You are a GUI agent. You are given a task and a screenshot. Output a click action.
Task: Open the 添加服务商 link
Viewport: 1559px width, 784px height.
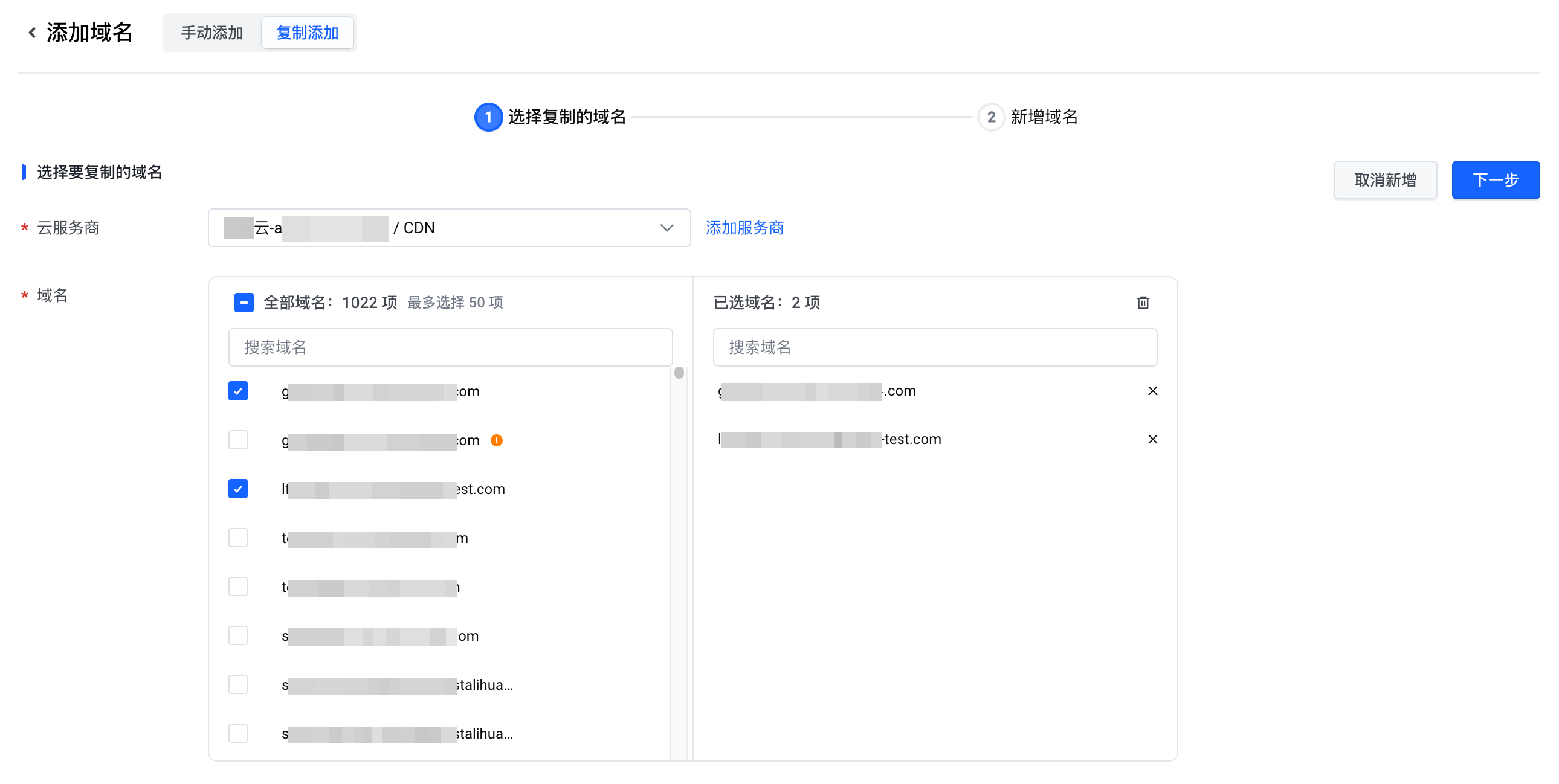coord(744,228)
